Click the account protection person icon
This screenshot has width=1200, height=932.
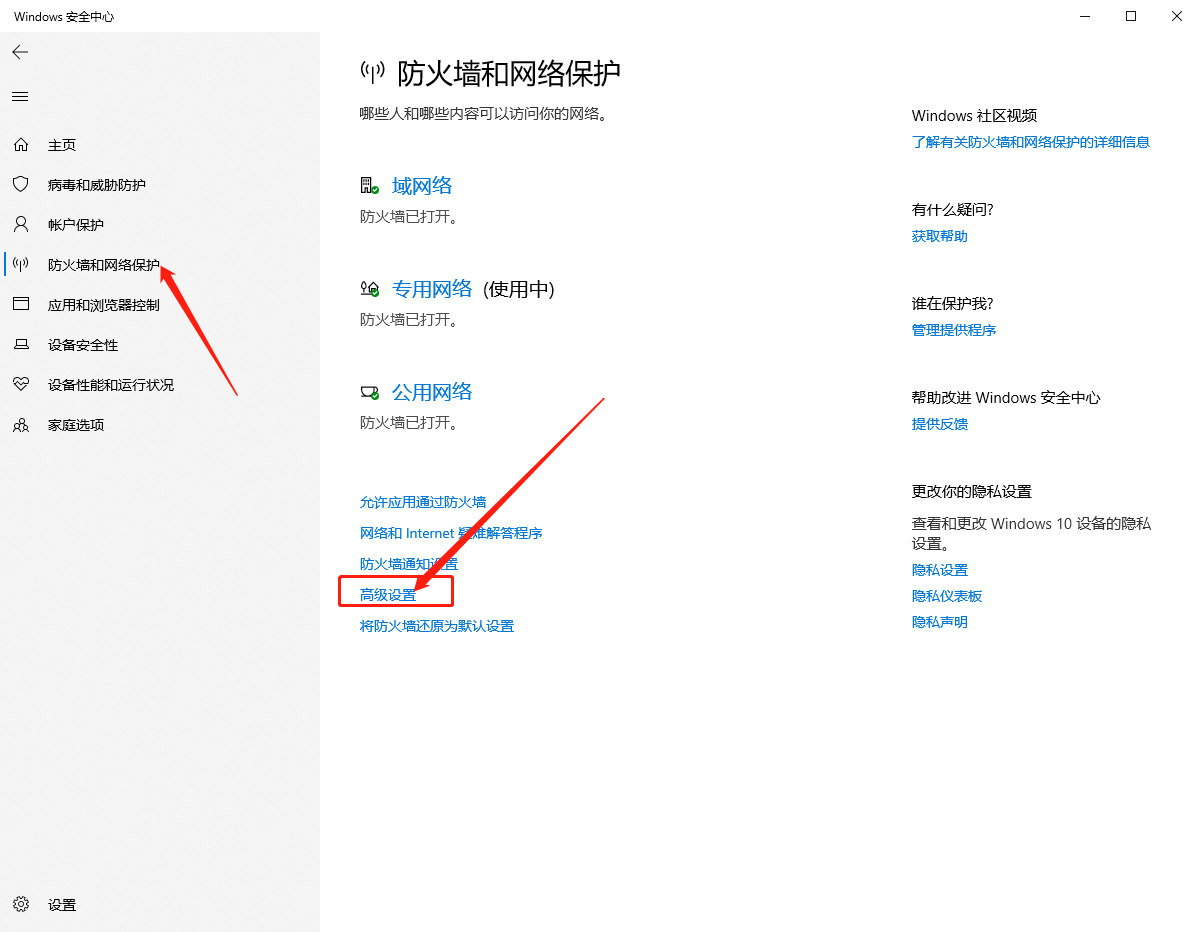coord(21,225)
